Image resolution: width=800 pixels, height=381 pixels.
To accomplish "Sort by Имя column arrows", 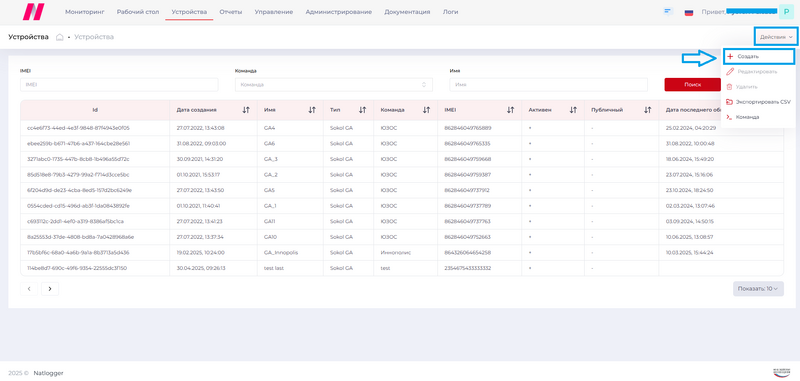I will (x=312, y=110).
